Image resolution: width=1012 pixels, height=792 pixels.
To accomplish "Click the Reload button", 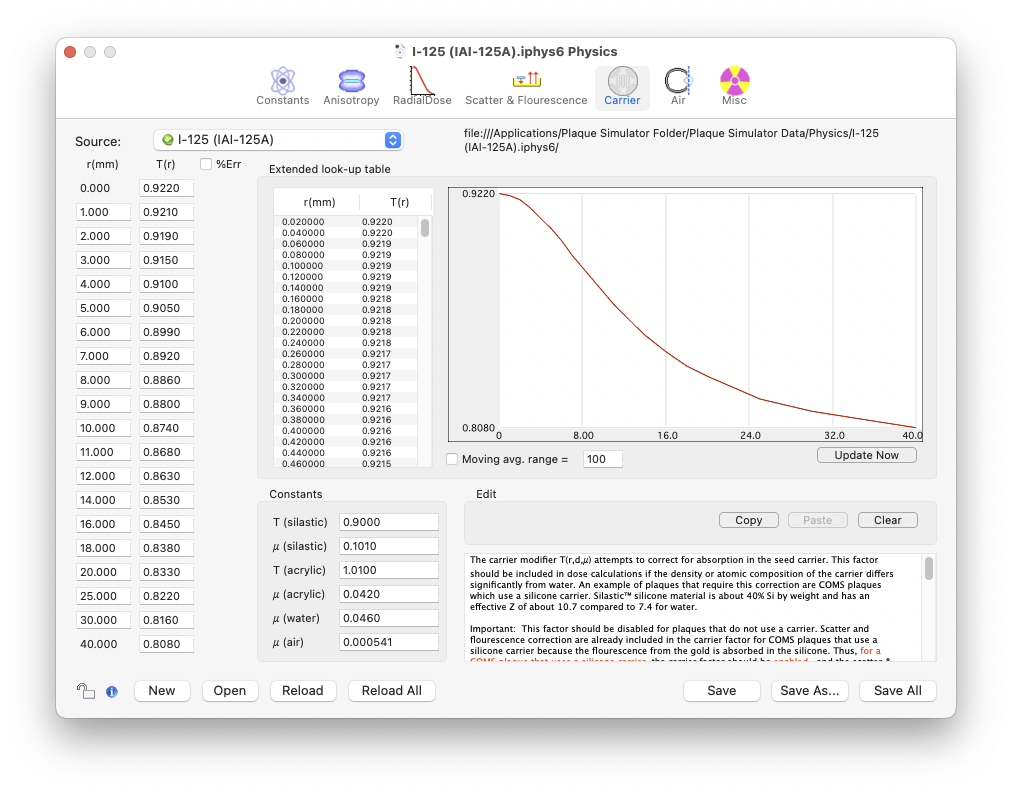I will 303,691.
